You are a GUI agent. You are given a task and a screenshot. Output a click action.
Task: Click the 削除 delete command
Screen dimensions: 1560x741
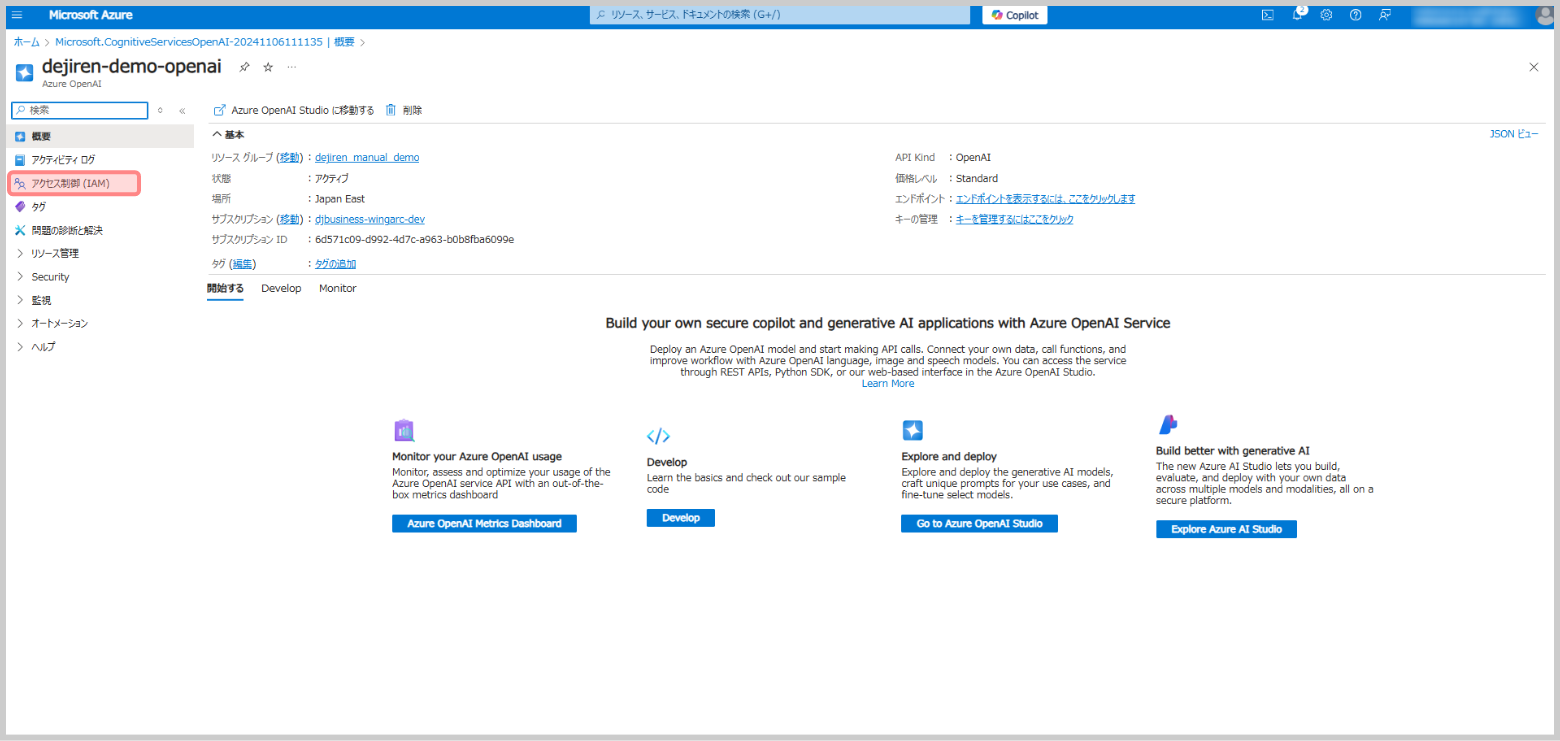click(x=404, y=110)
